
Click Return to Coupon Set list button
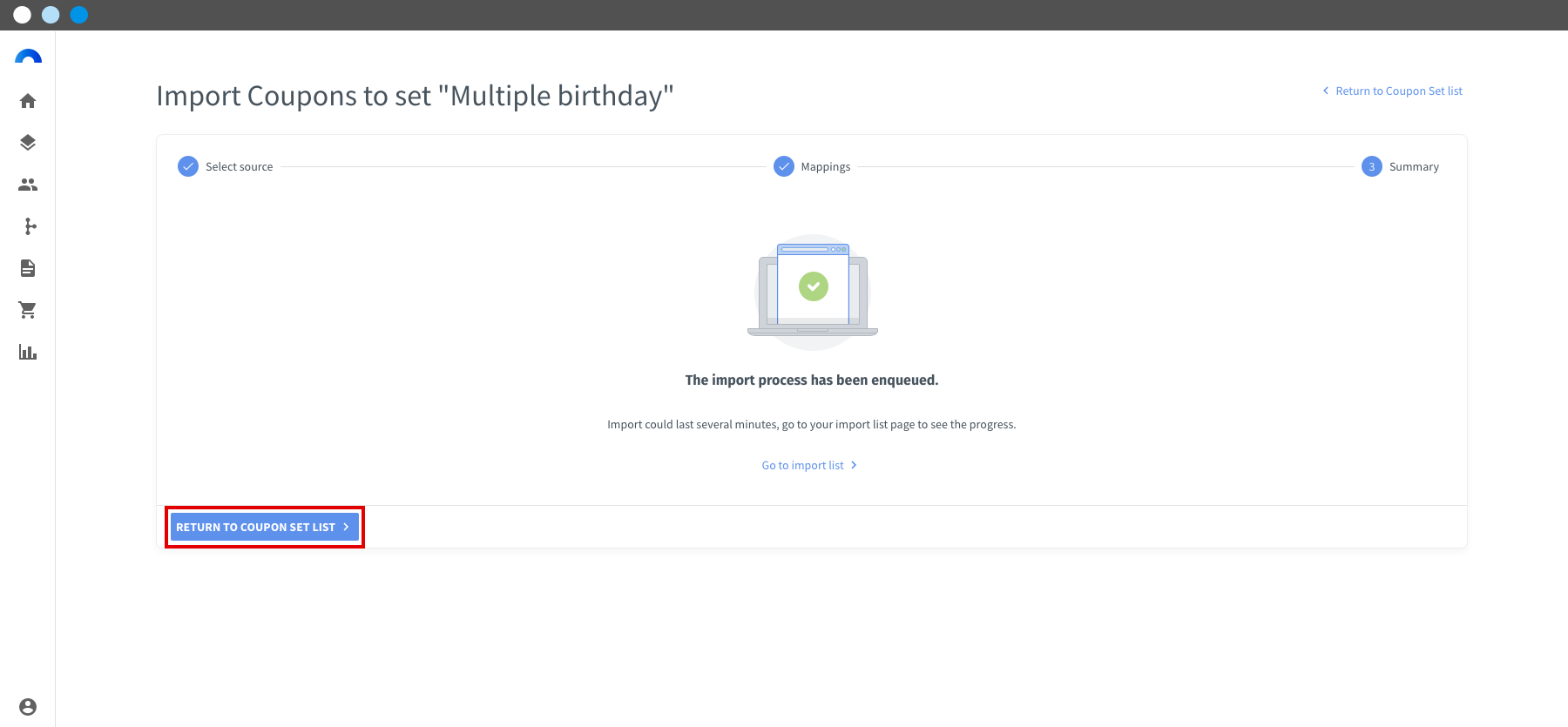pyautogui.click(x=265, y=527)
